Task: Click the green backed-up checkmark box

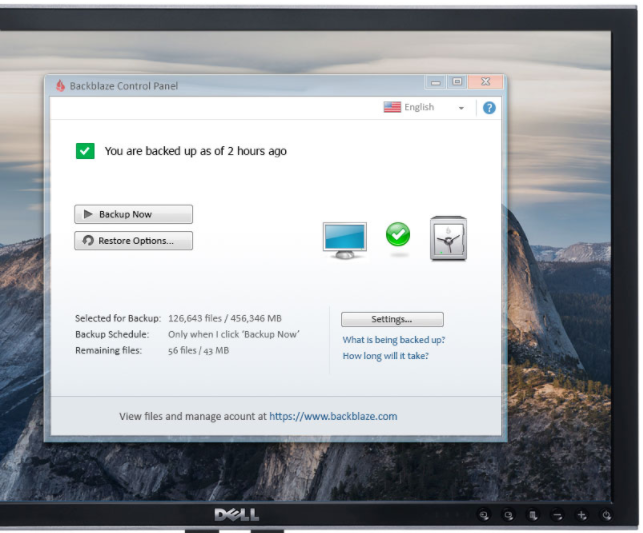Action: [85, 151]
